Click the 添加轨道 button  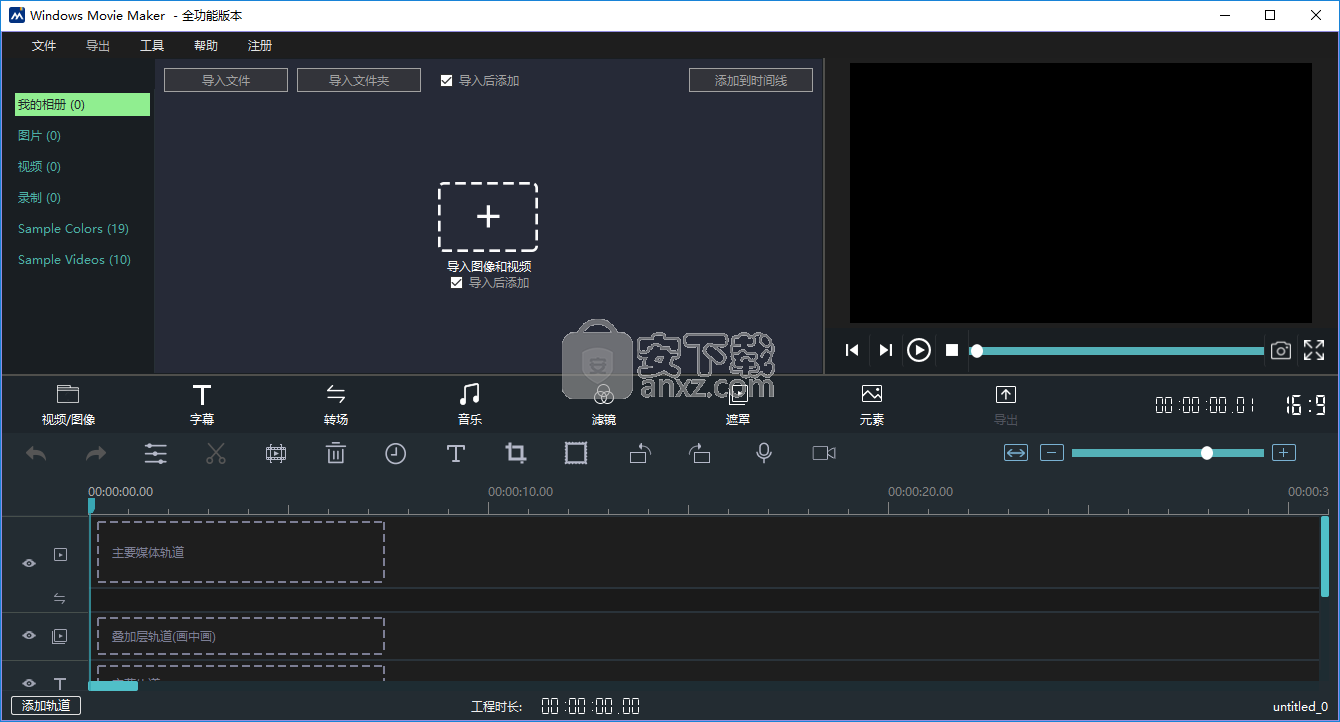tap(46, 706)
